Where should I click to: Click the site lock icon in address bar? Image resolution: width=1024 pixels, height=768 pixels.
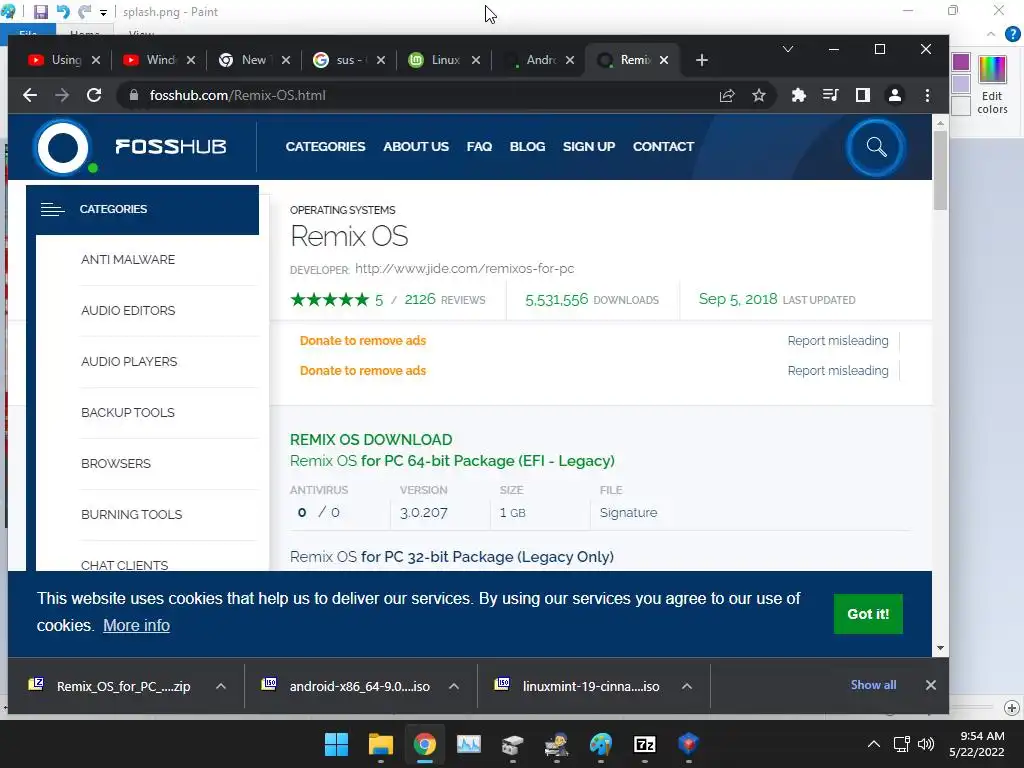point(134,95)
